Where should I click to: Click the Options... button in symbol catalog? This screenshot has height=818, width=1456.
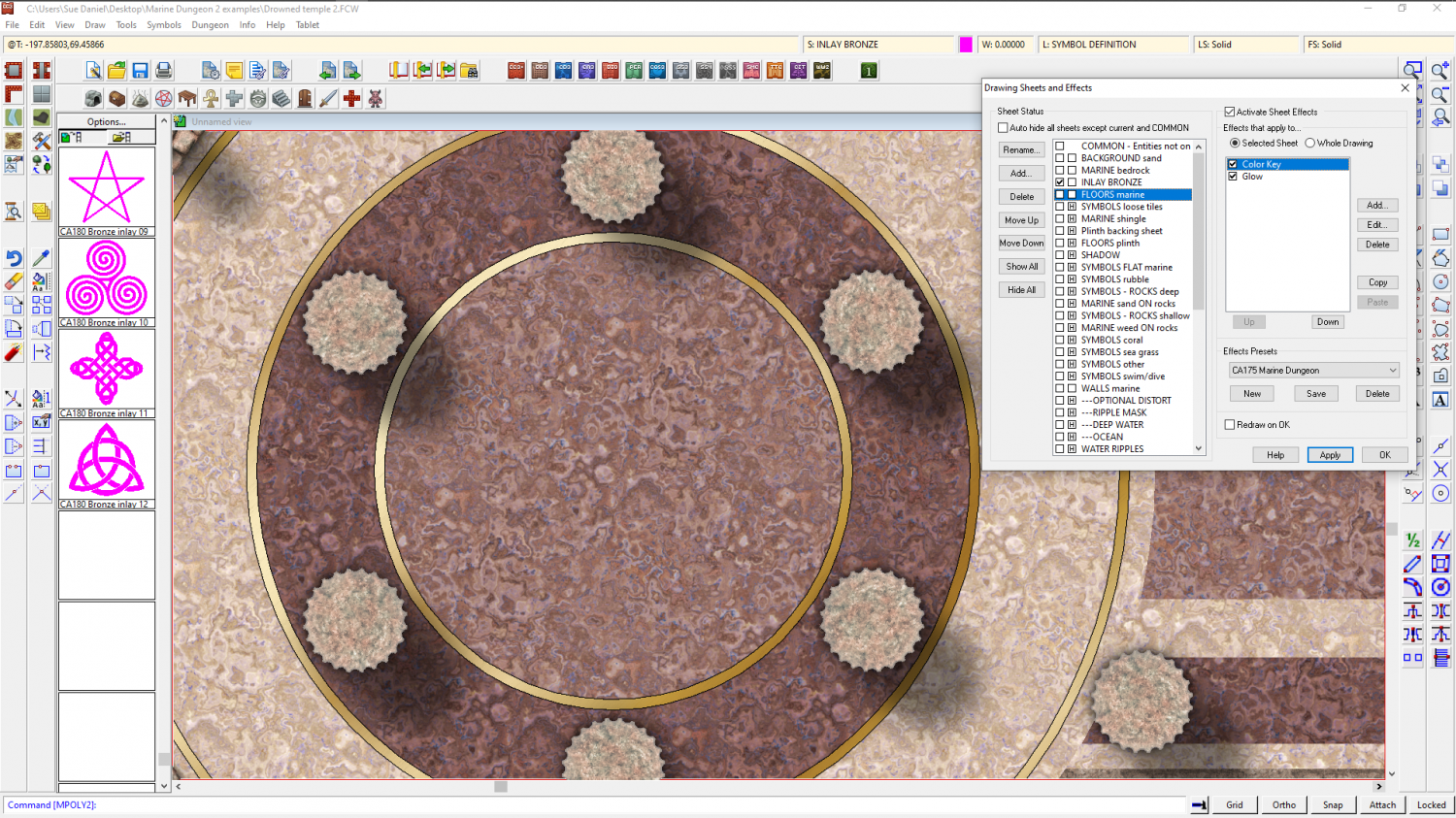pyautogui.click(x=107, y=121)
